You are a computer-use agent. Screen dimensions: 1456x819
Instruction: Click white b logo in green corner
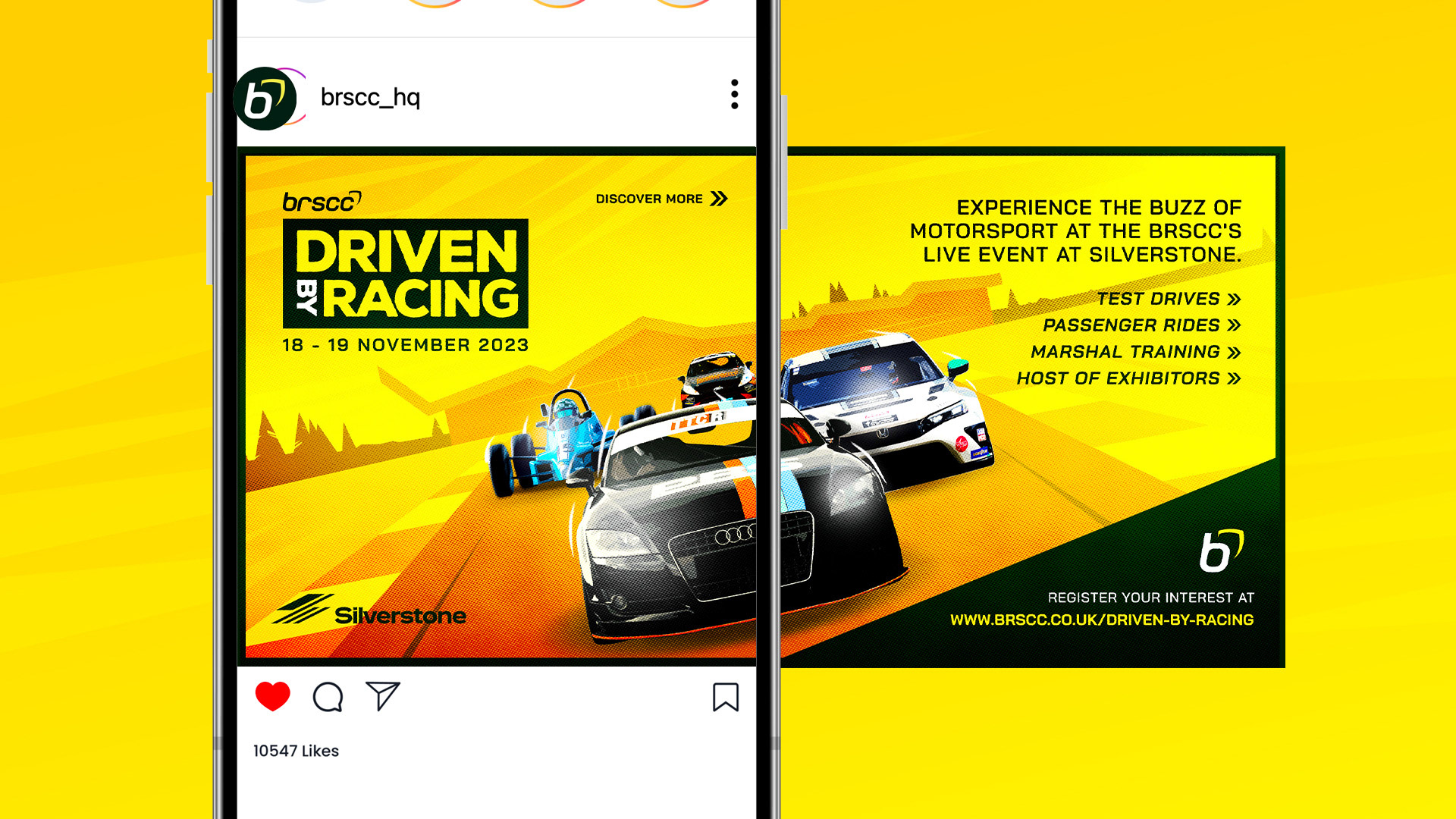pos(1220,551)
